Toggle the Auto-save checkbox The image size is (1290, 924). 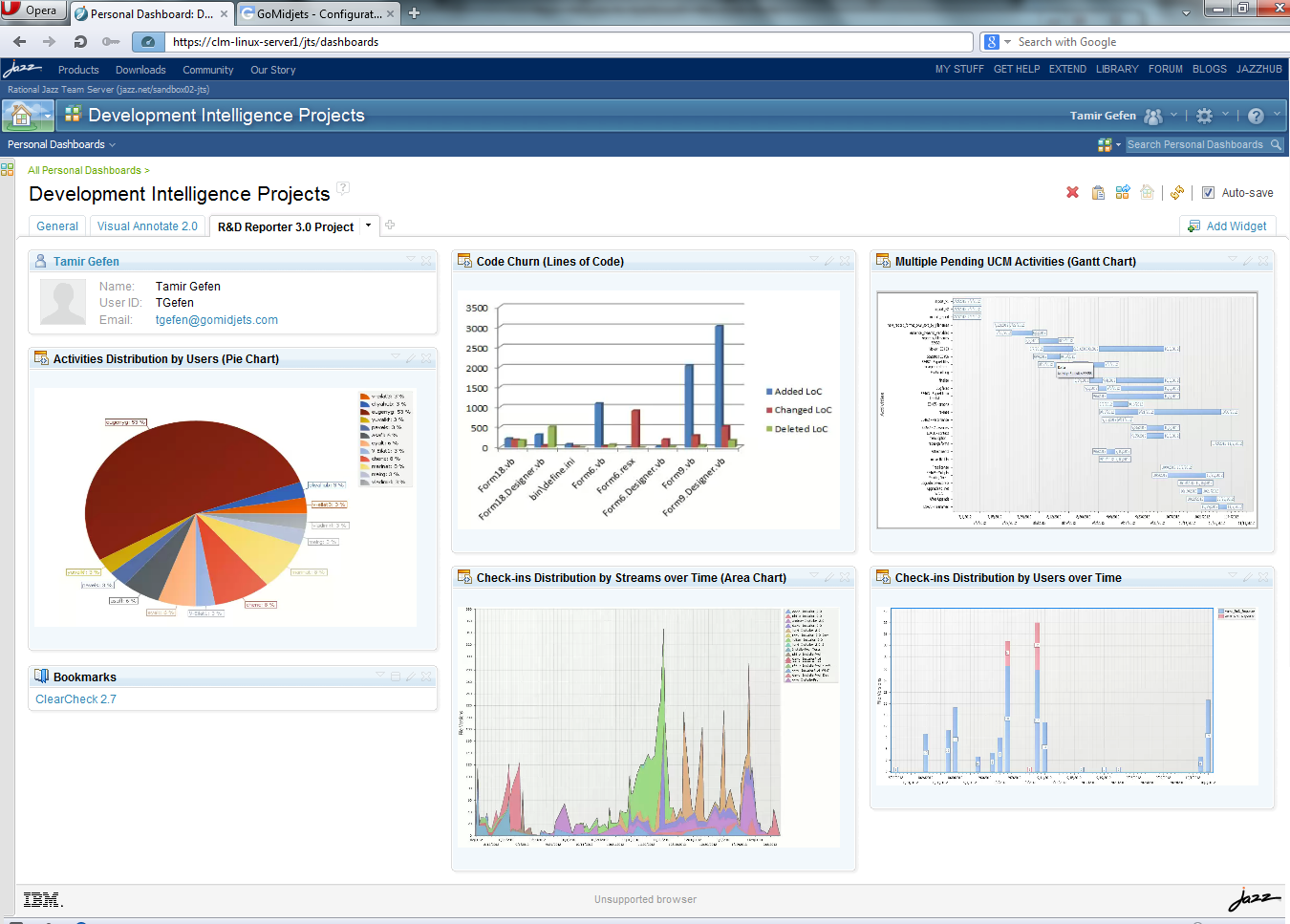coord(1208,192)
